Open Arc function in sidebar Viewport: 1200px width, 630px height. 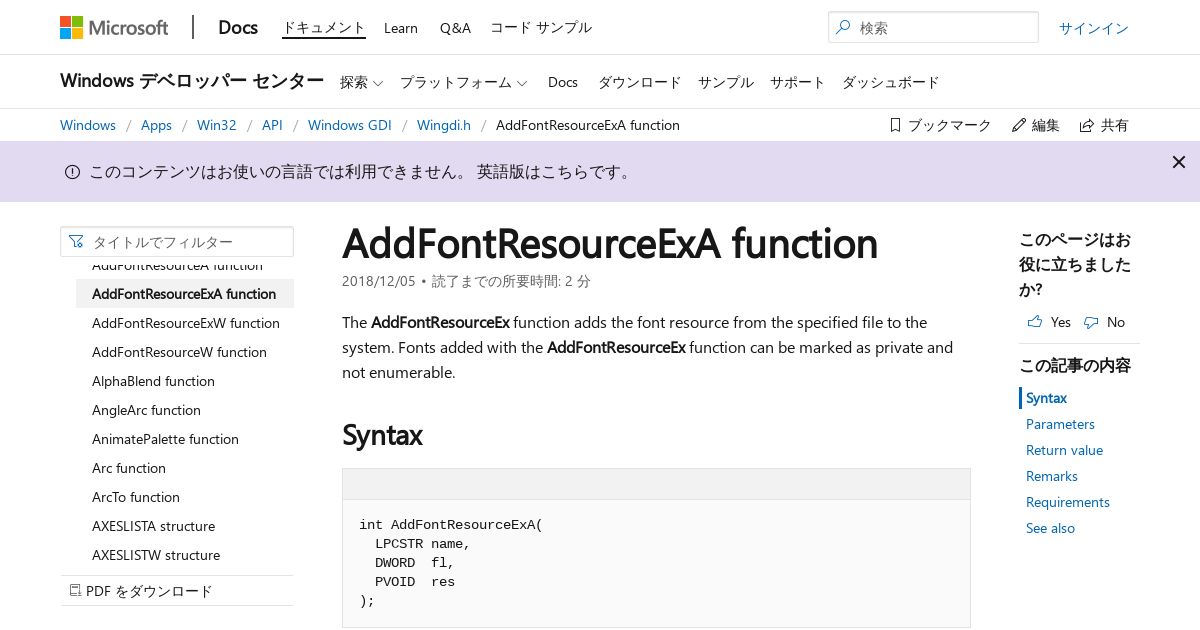[129, 468]
